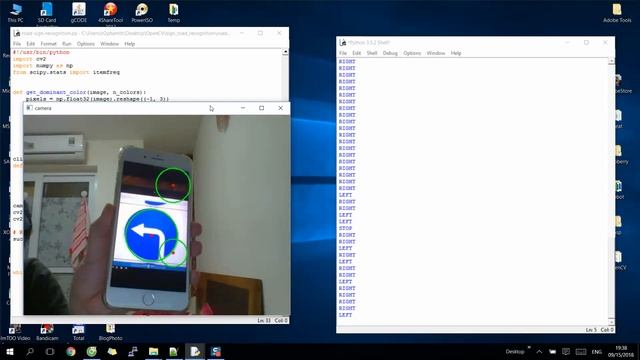Viewport: 640px width, 360px height.
Task: Open the green circular browser taskbar icon
Action: 91,351
